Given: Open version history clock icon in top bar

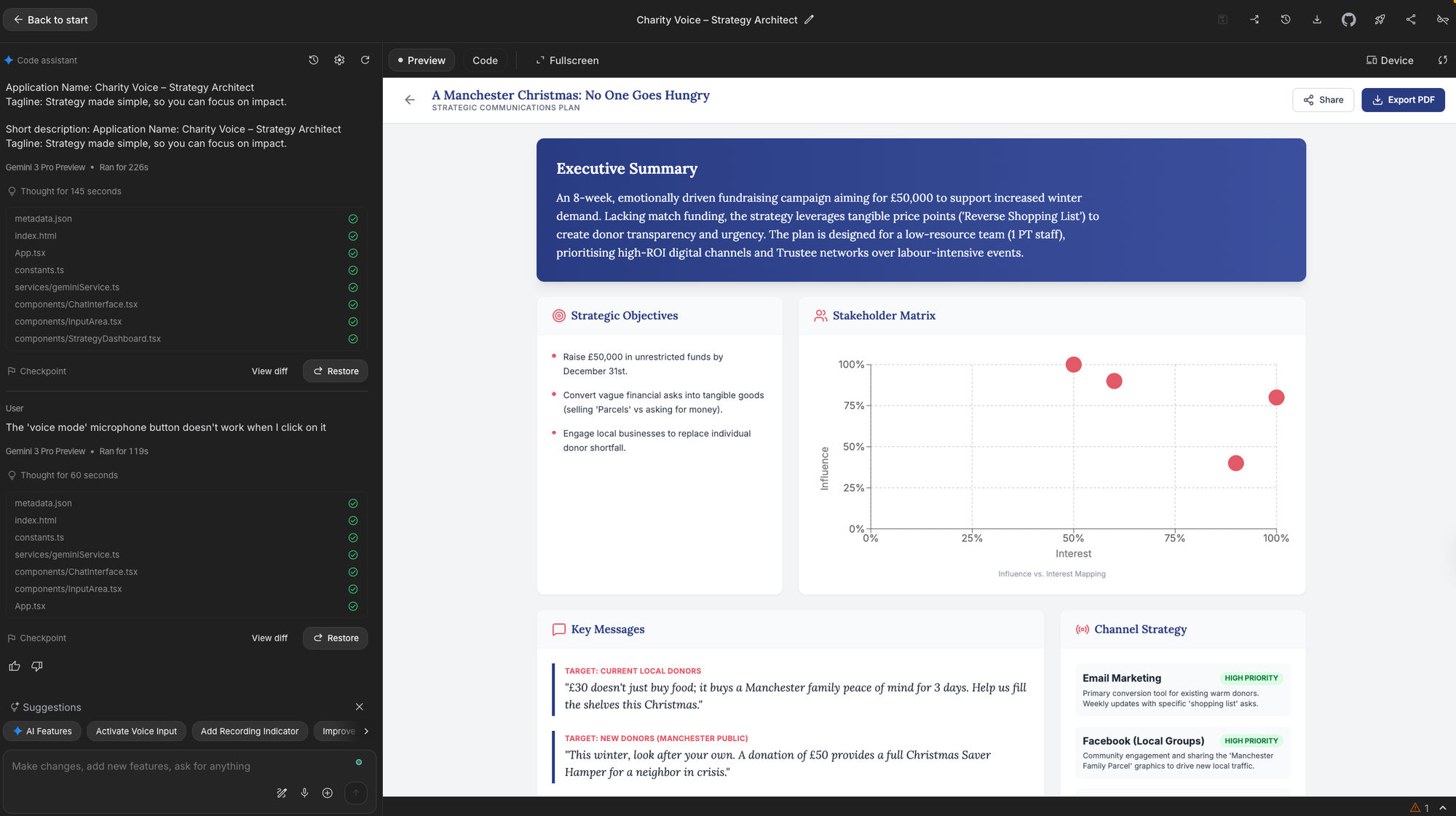Looking at the screenshot, I should 1286,20.
